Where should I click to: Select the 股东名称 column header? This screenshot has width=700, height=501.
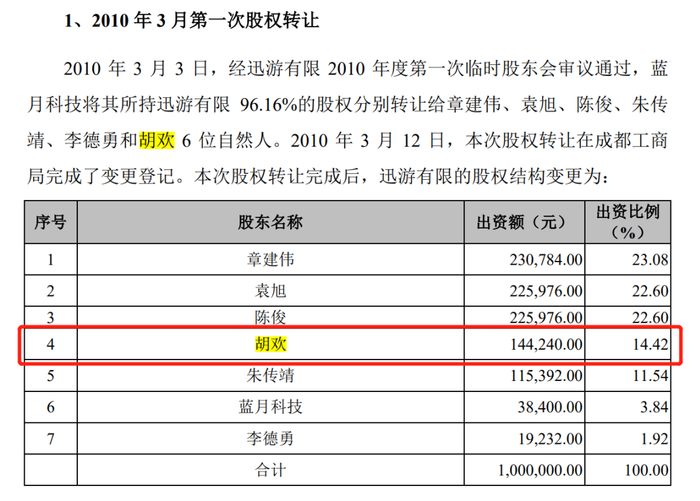[x=270, y=222]
